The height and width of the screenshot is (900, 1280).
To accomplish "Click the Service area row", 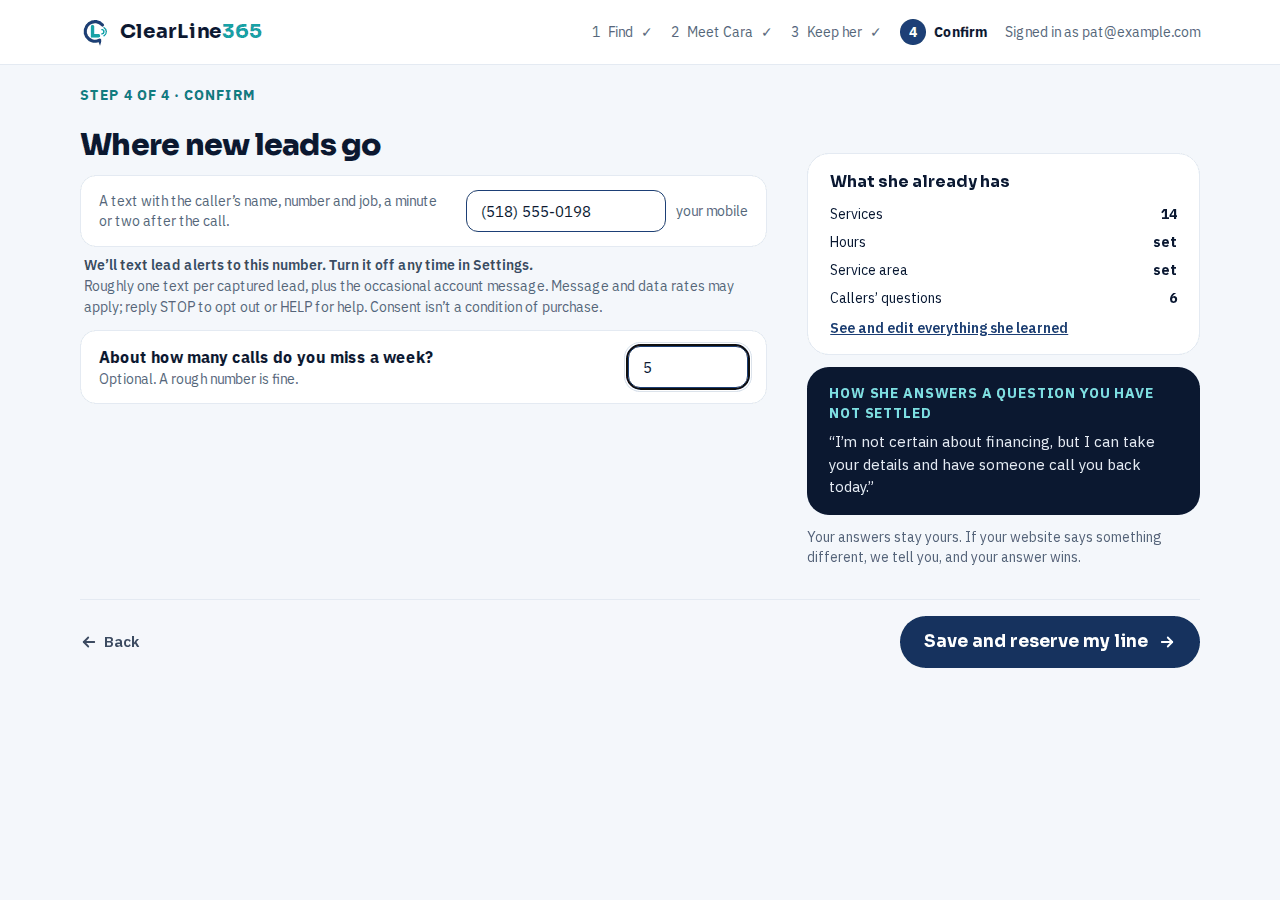I will click(x=1003, y=270).
